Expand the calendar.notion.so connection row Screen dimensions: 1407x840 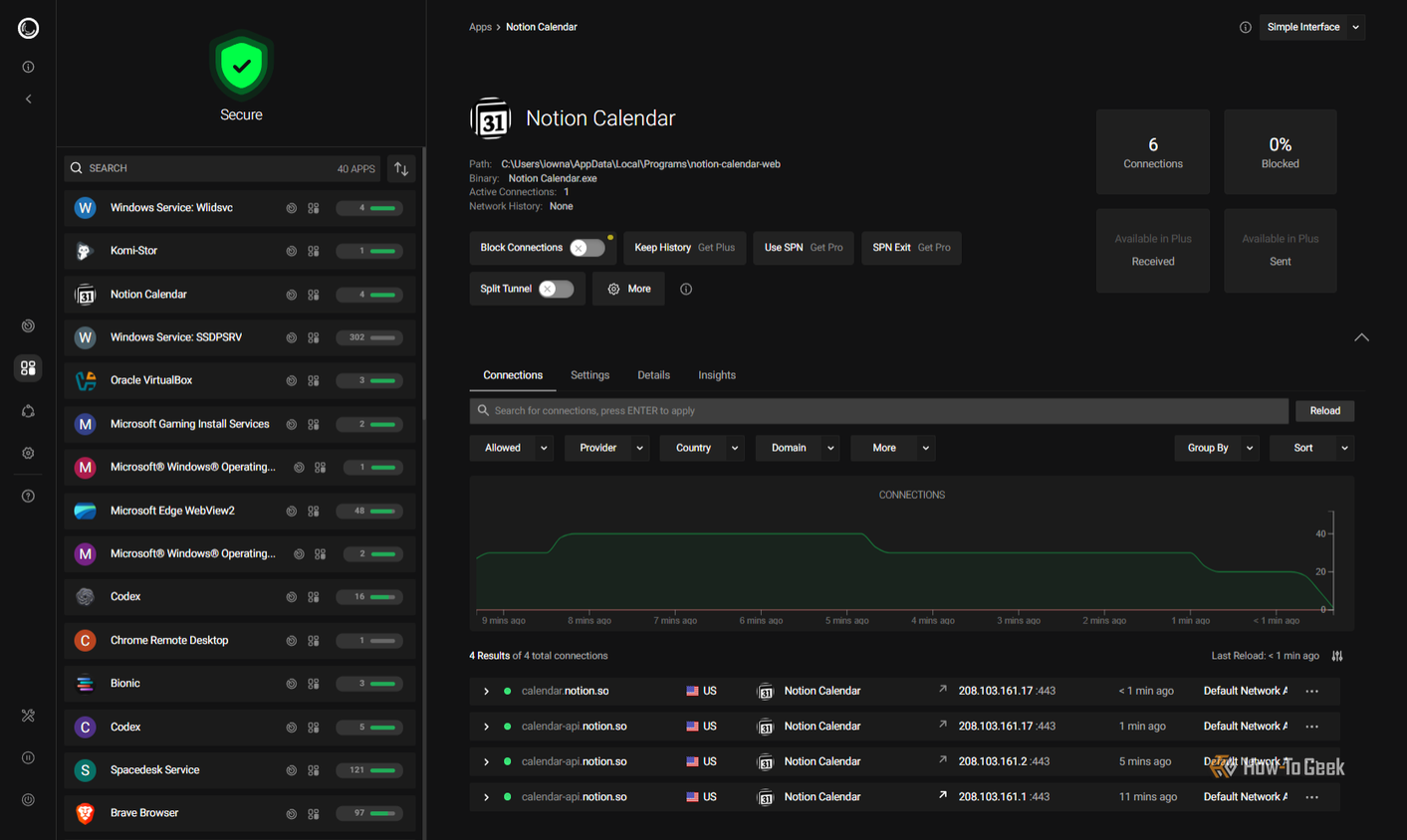486,692
